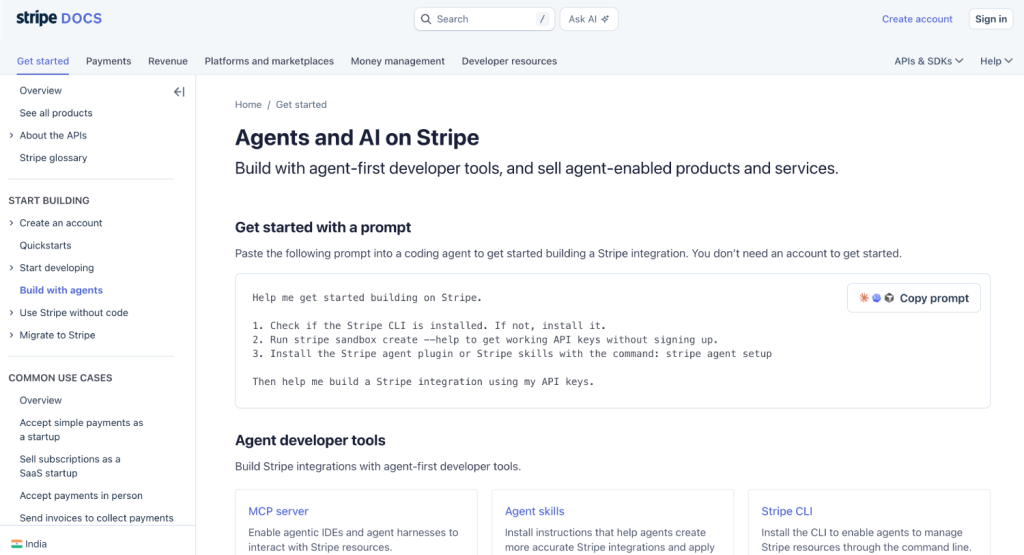Click the Get started with a prompt heading
The image size is (1024, 555).
(323, 227)
